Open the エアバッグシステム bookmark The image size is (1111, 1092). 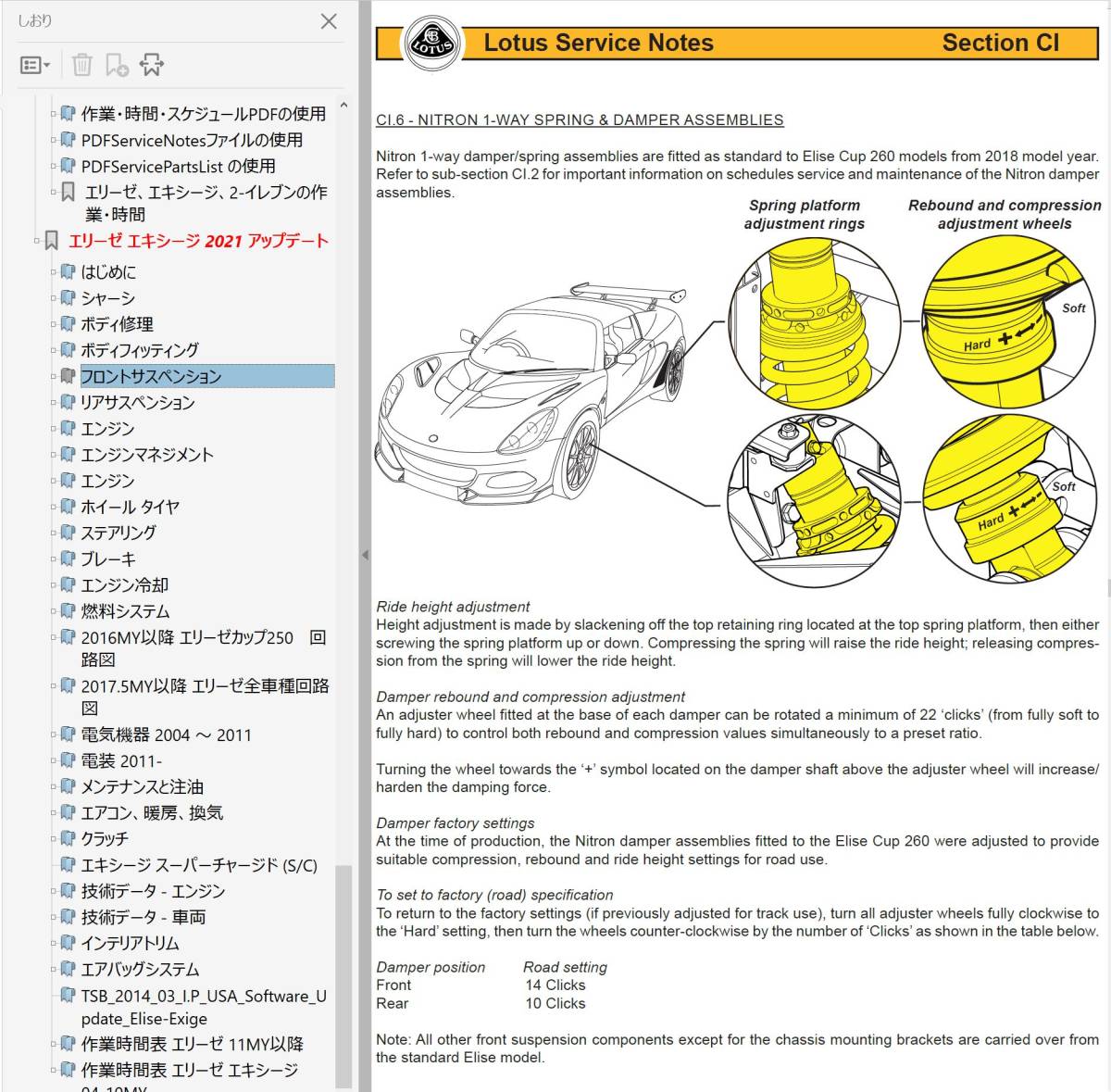point(140,969)
